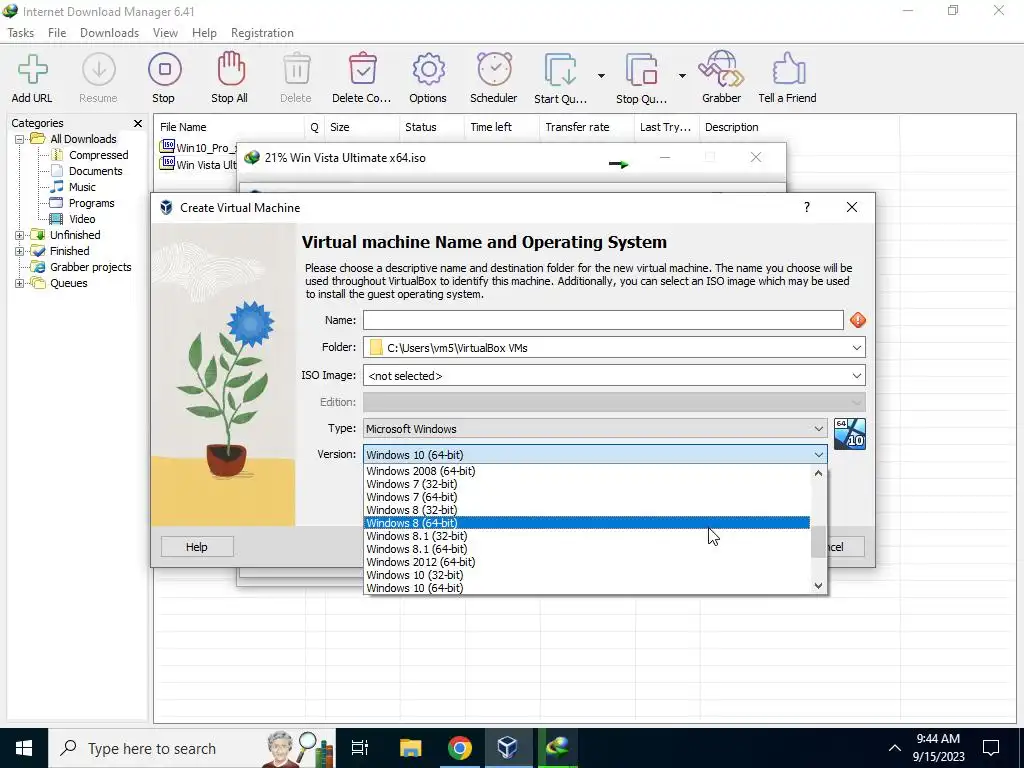Click the version list scroll up arrow

pyautogui.click(x=818, y=473)
